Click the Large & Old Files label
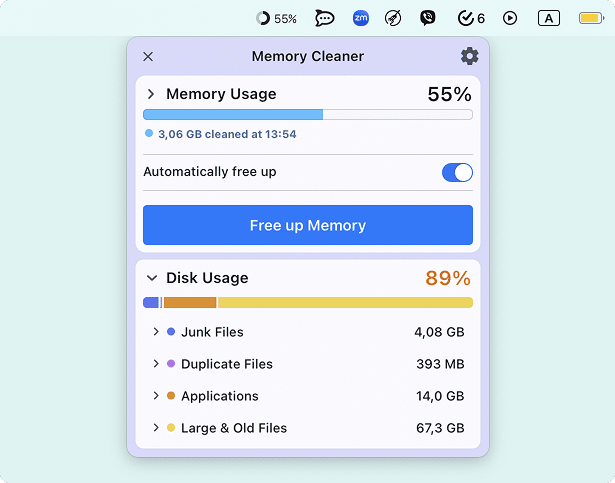 [234, 428]
